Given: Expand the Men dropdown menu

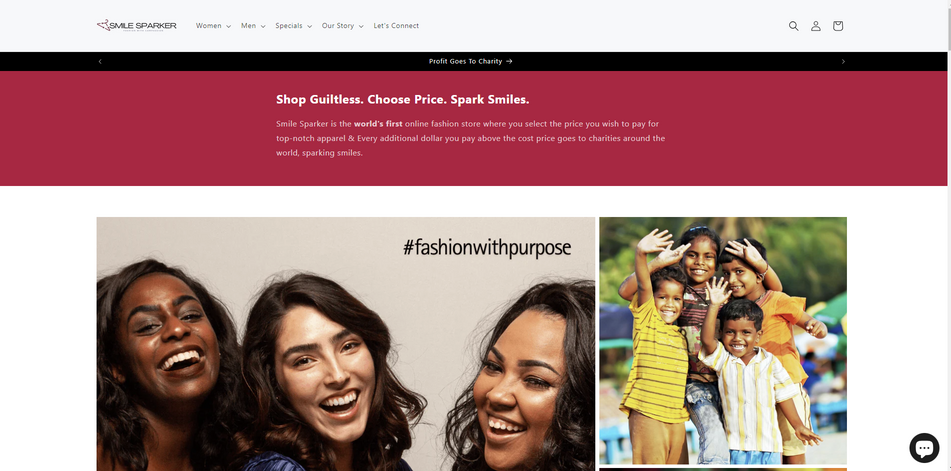Looking at the screenshot, I should tap(253, 25).
